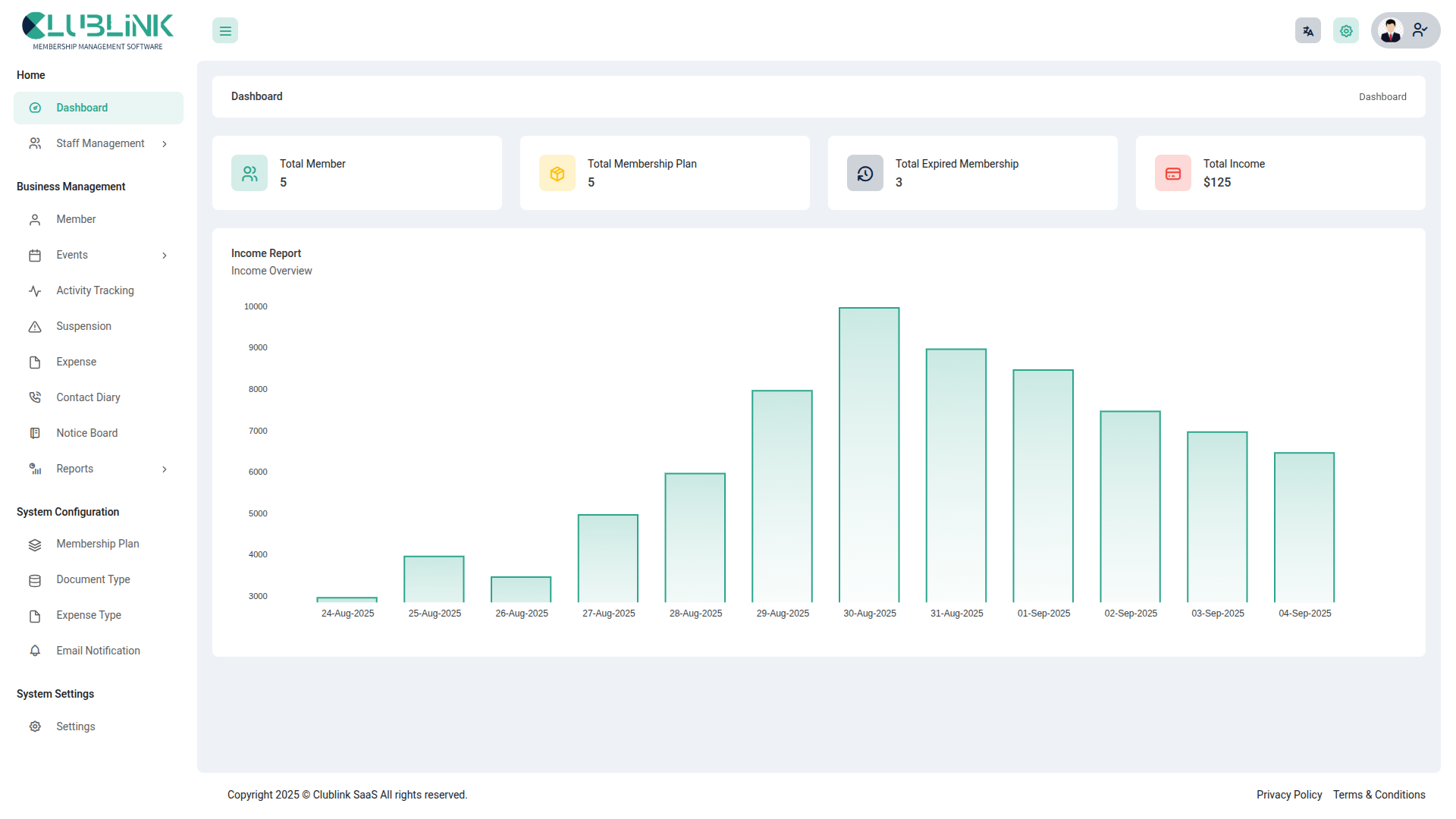Select the Activity Tracking icon in sidebar

[35, 290]
